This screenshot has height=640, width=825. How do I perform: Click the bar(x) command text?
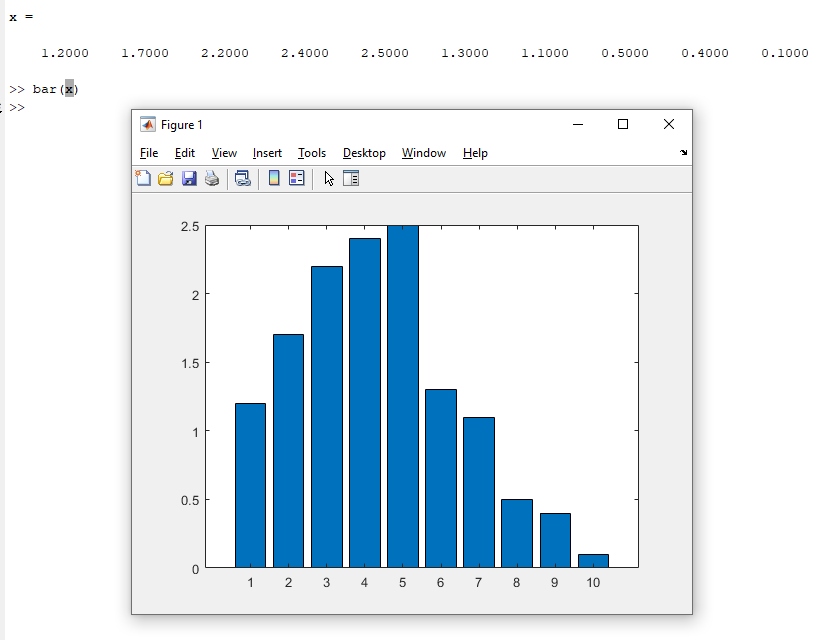(x=55, y=89)
